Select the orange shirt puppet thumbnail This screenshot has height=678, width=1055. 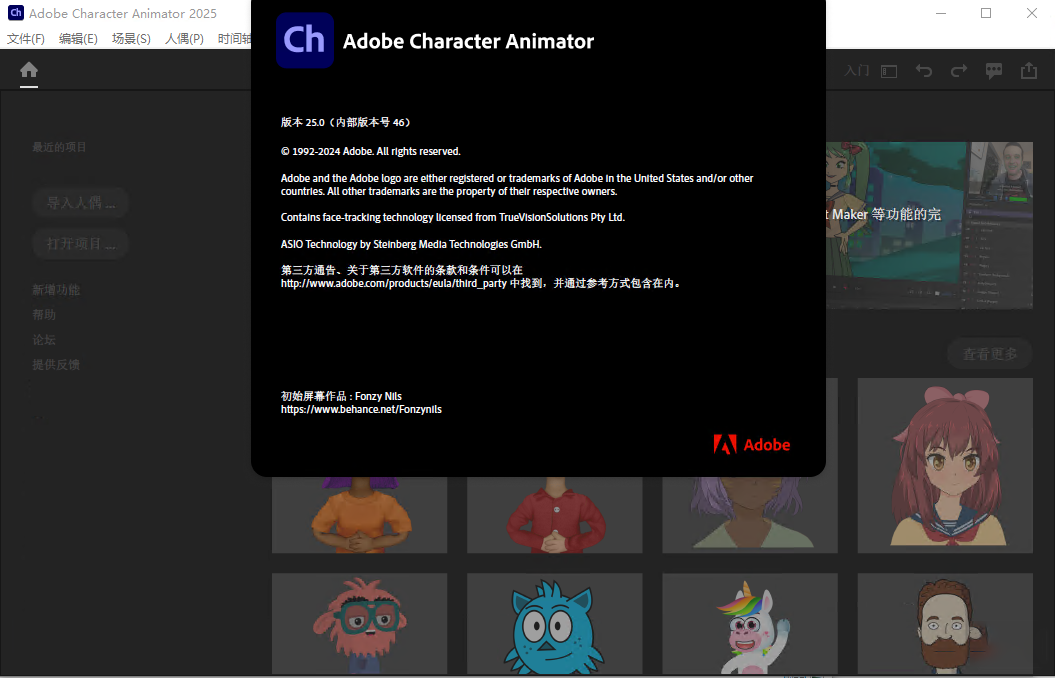(x=359, y=515)
